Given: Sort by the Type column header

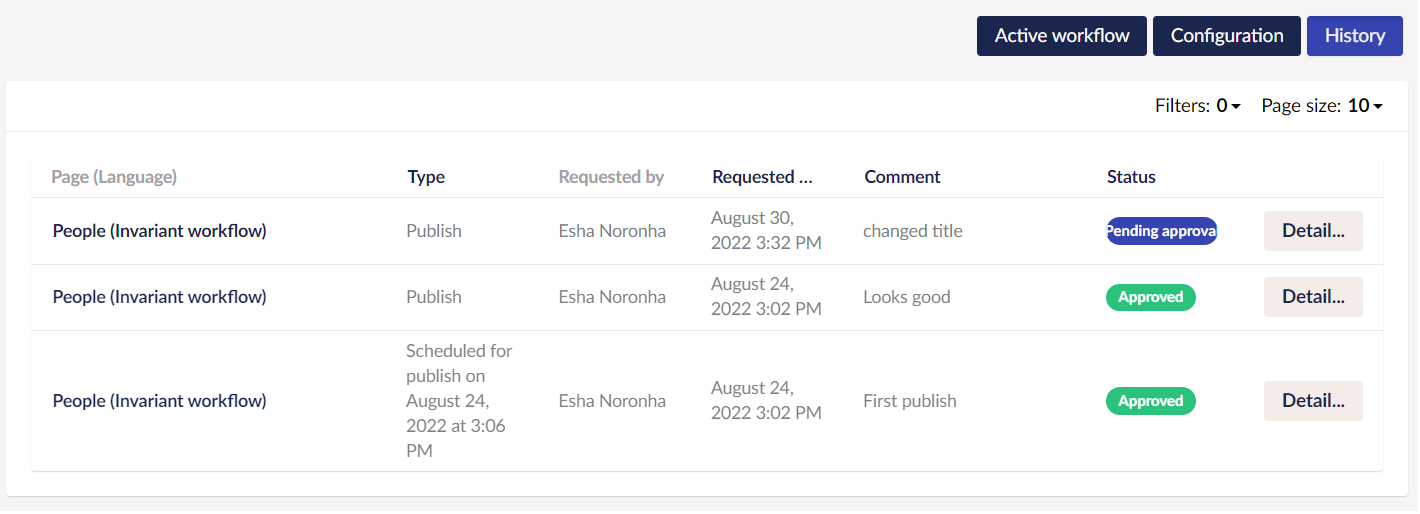Looking at the screenshot, I should pyautogui.click(x=426, y=177).
